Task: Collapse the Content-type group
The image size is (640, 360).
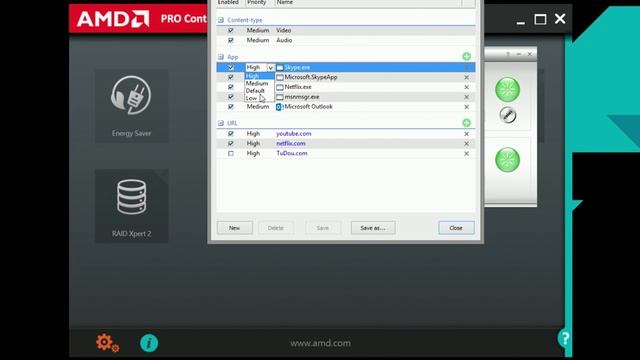Action: pos(221,20)
